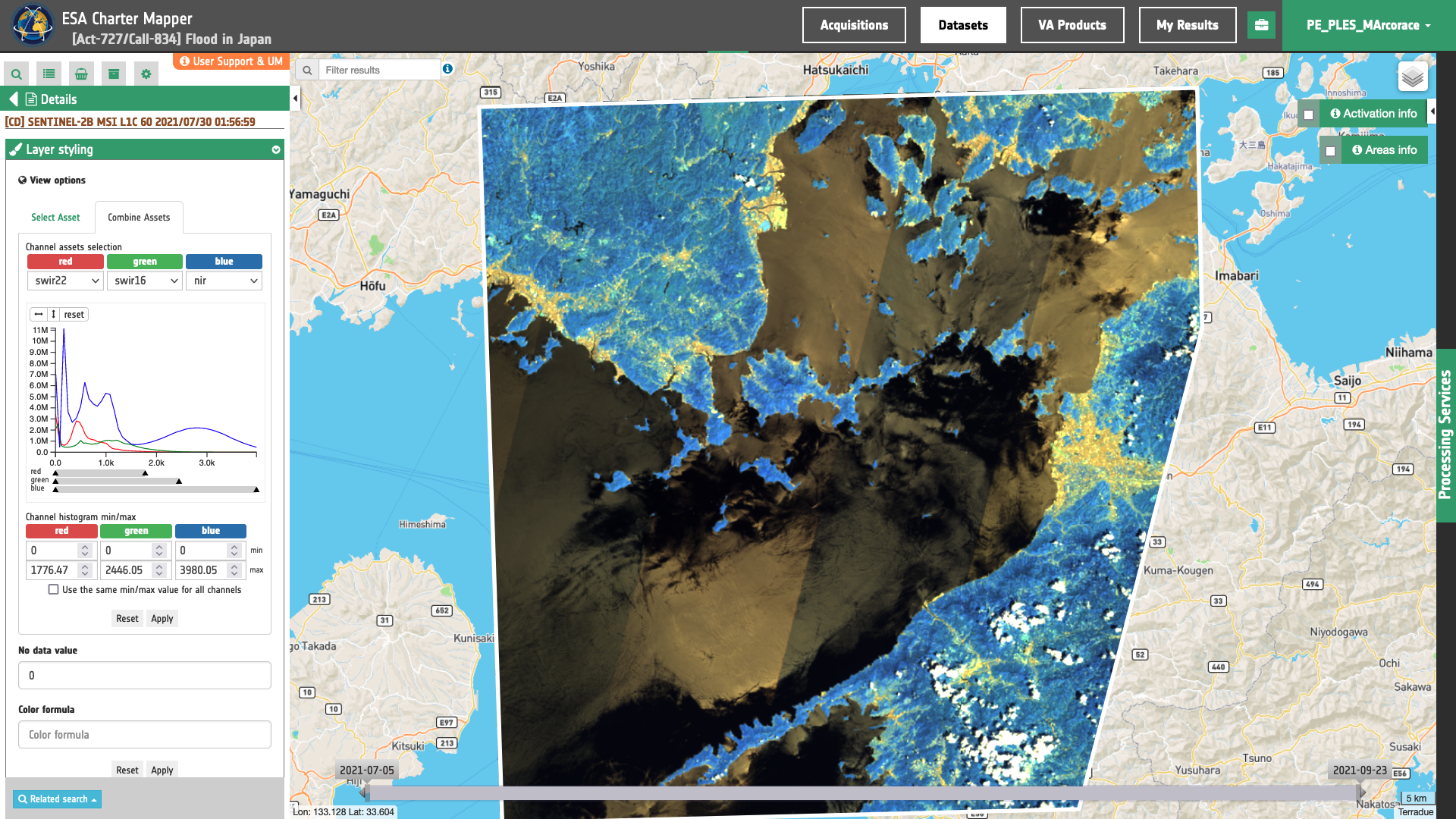Click Apply below the Color formula field

[x=162, y=770]
